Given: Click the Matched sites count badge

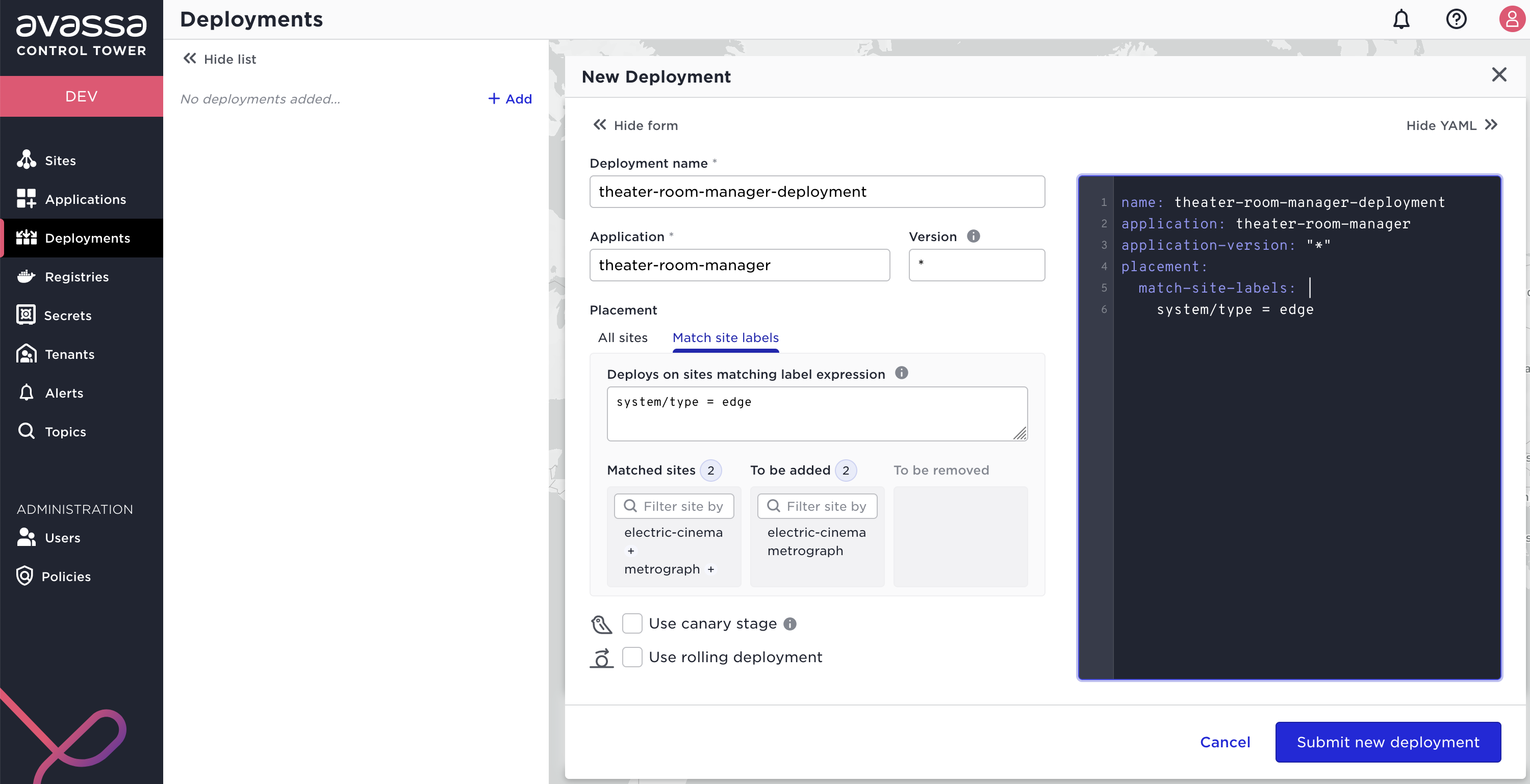Looking at the screenshot, I should pos(710,471).
